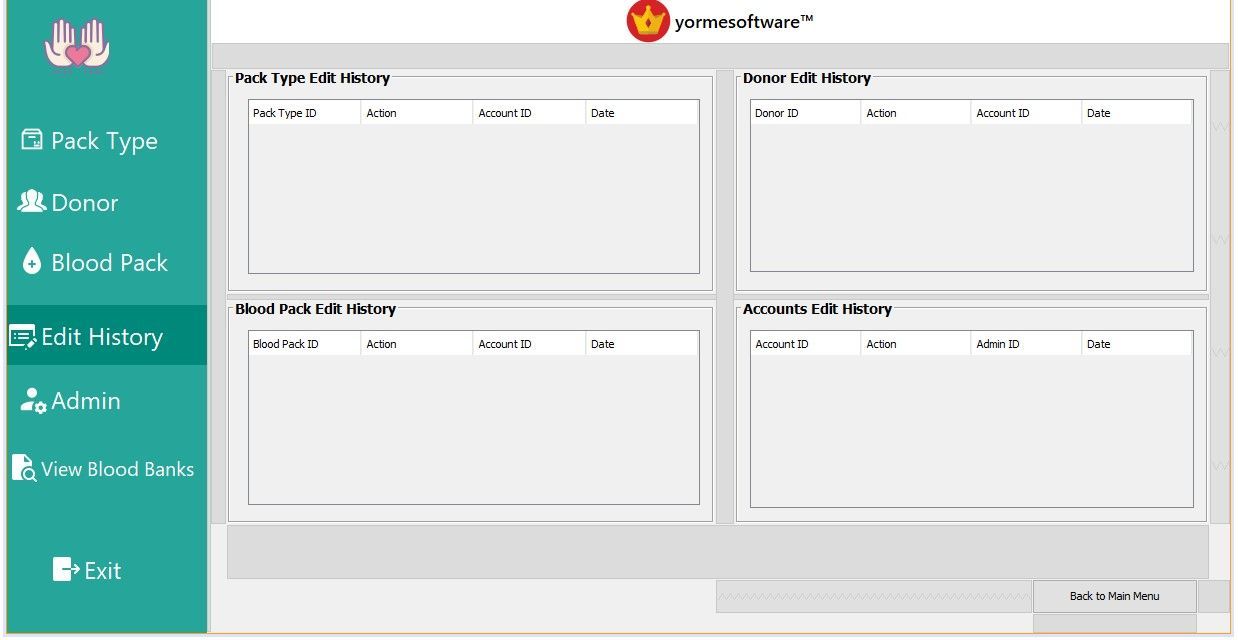
Task: Click the yormesoftware brand text
Action: tap(744, 21)
